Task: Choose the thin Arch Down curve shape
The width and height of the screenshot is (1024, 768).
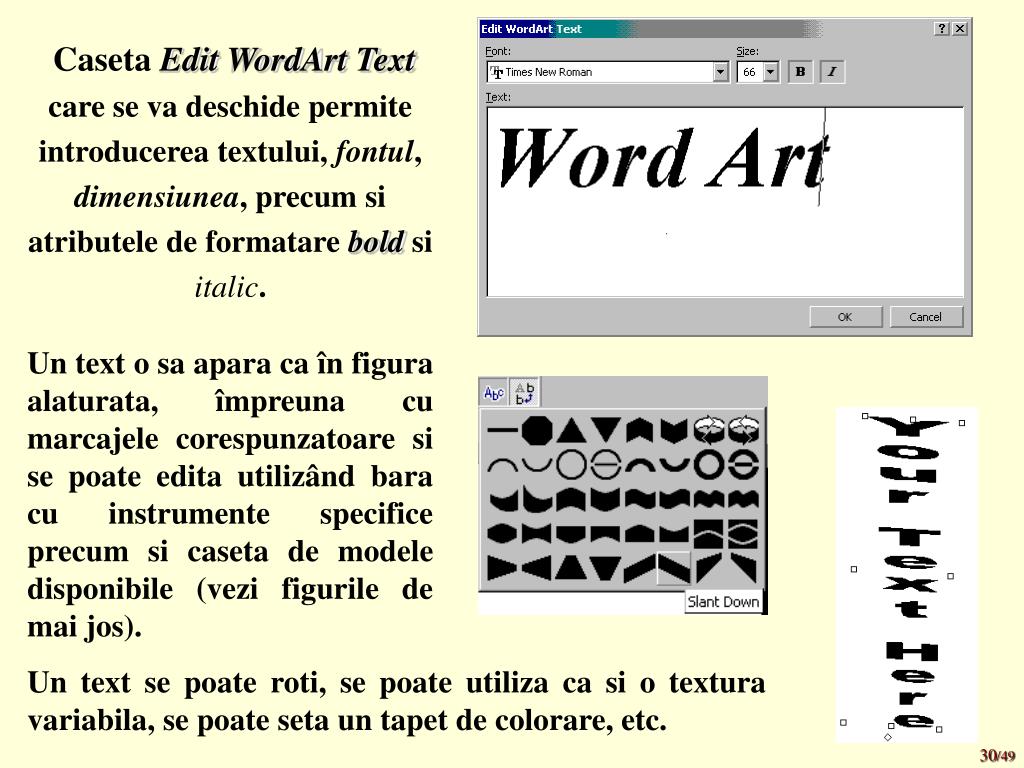Action: 537,465
